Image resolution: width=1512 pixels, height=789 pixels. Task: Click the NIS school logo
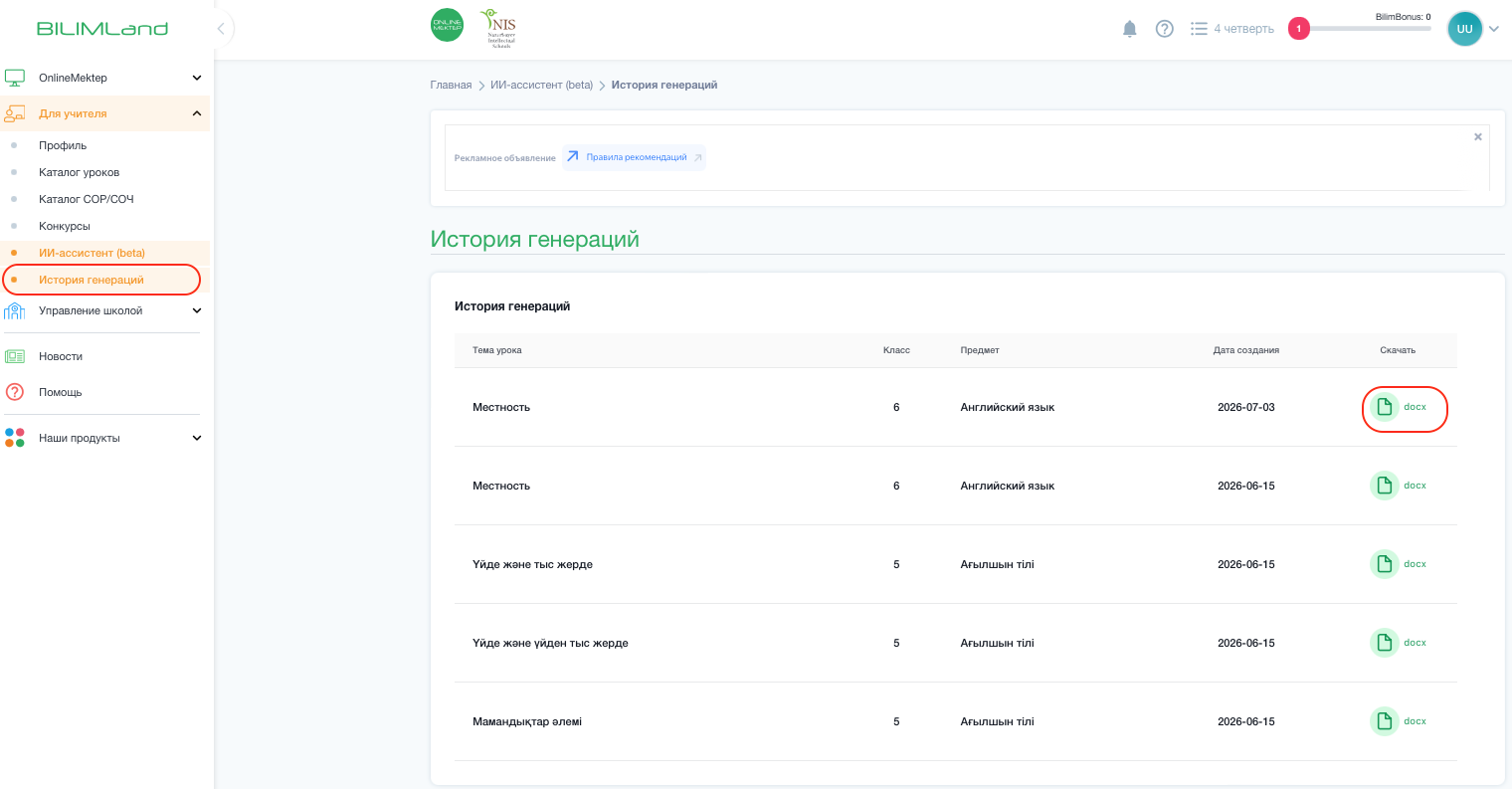(498, 28)
